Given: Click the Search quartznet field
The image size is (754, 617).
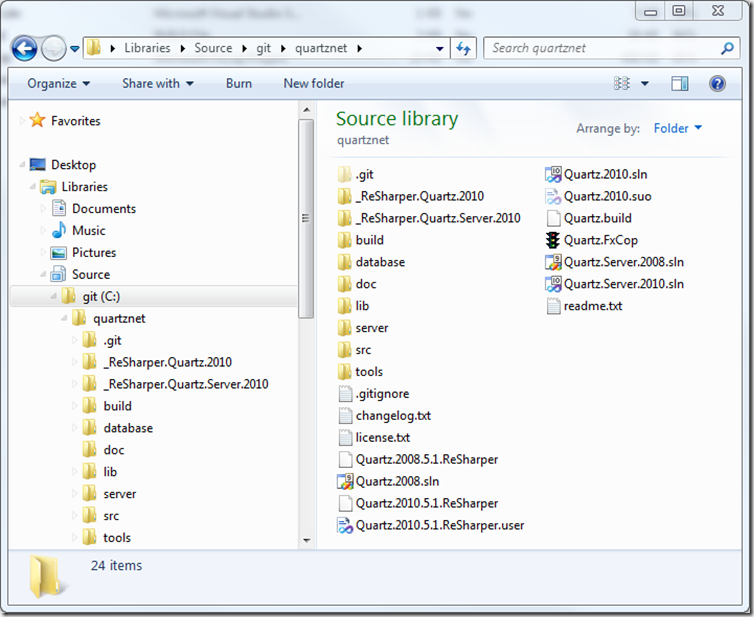Looking at the screenshot, I should (600, 48).
